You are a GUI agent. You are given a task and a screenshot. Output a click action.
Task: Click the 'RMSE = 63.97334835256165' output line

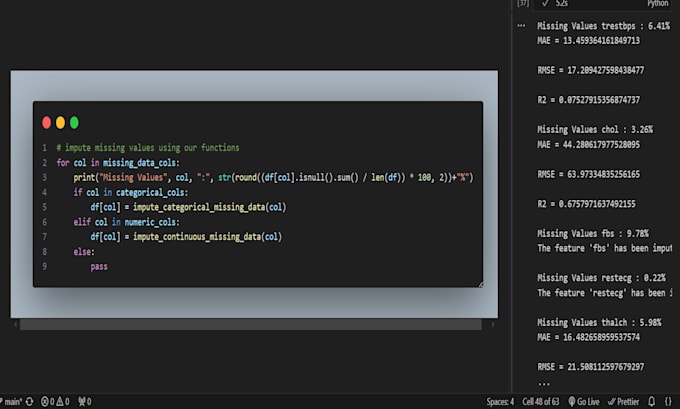(x=588, y=174)
